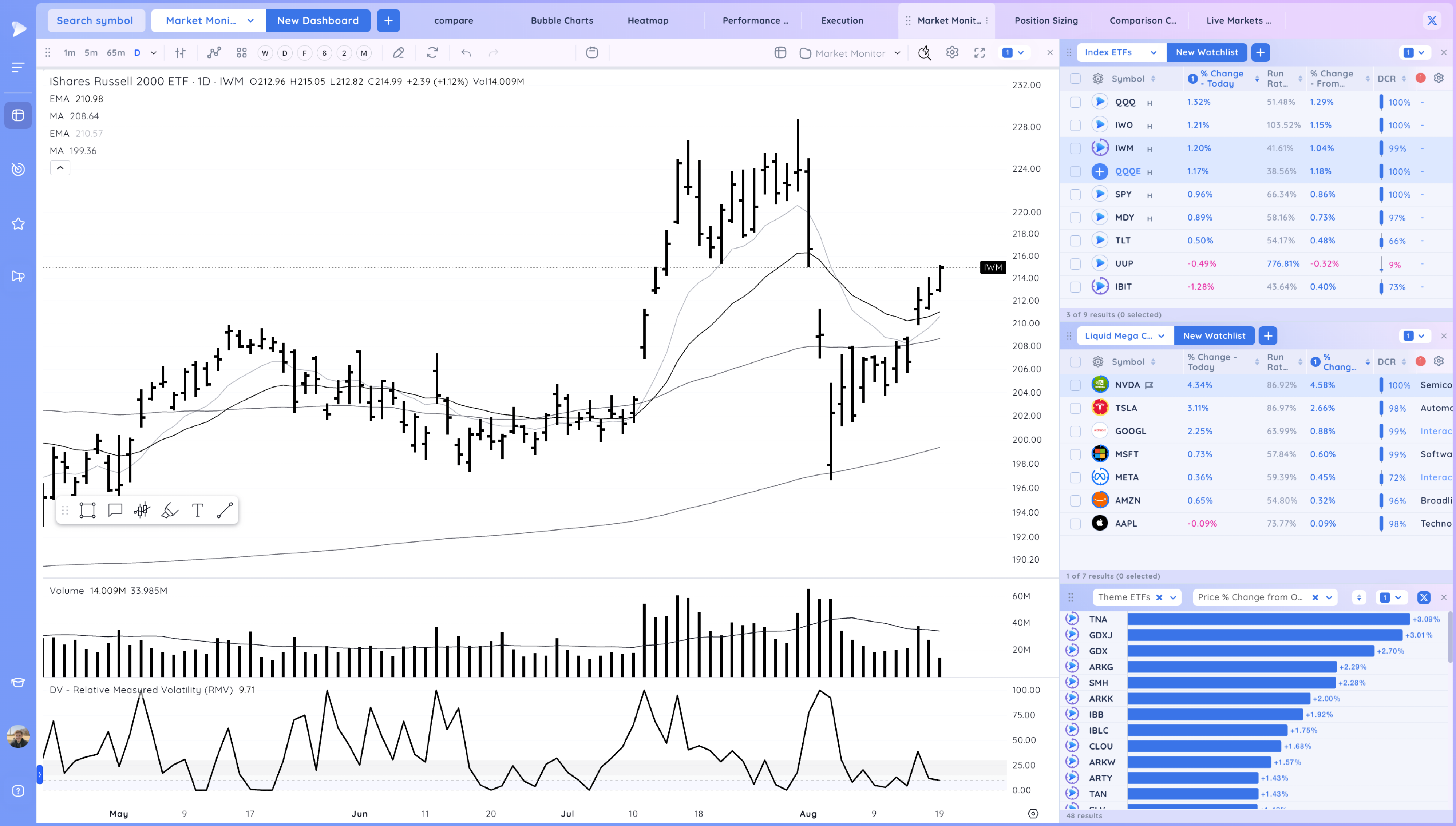This screenshot has height=826, width=1456.
Task: Switch to the Heatmap tab
Action: tap(648, 20)
